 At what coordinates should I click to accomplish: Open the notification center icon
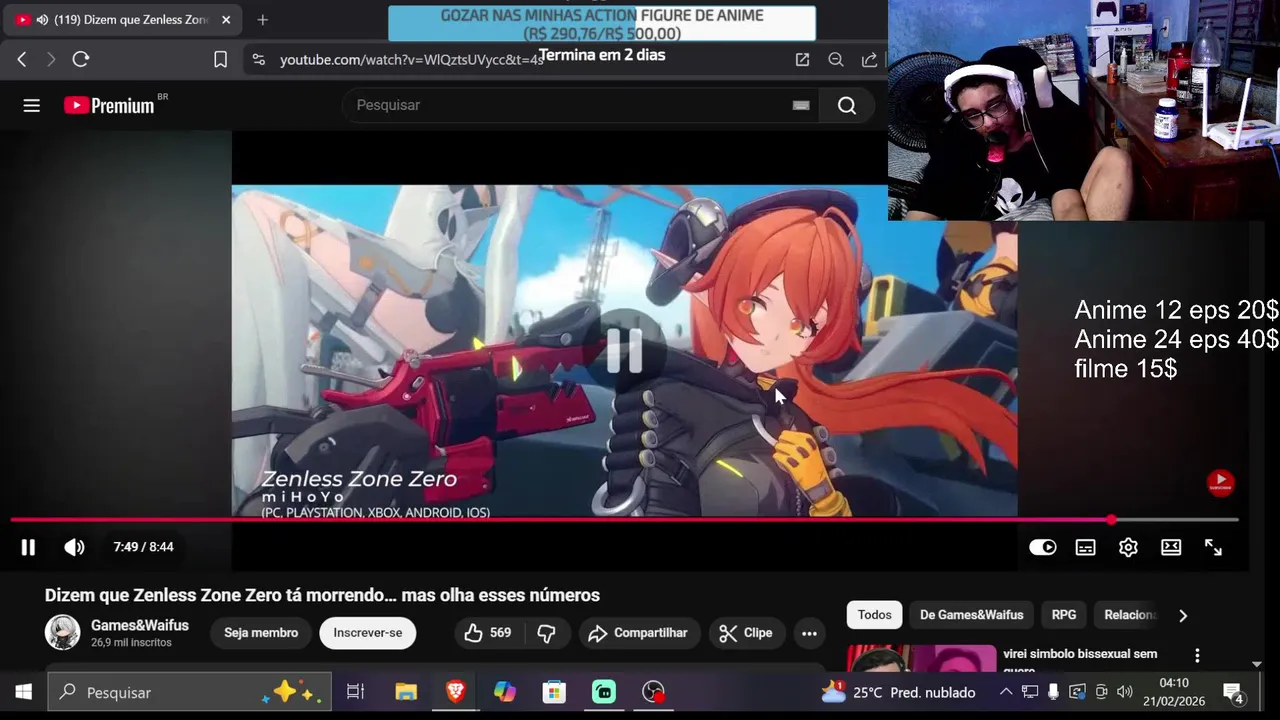[1233, 692]
